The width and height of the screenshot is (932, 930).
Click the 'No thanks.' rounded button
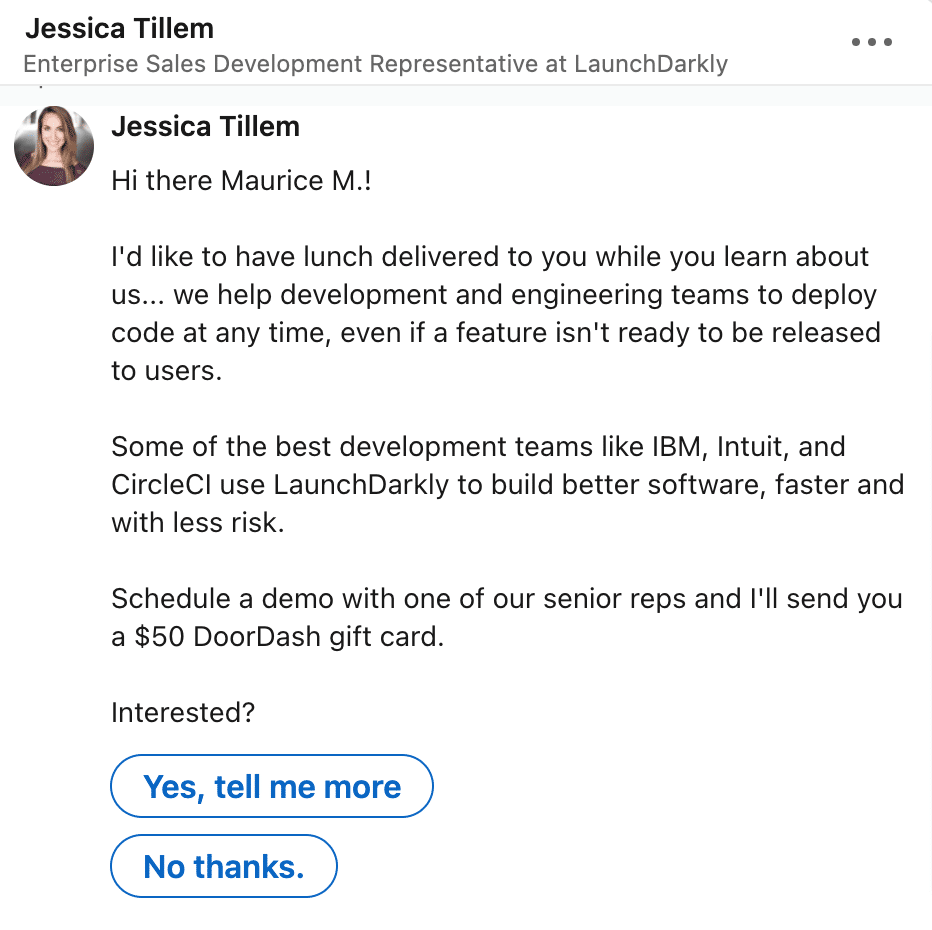[223, 866]
